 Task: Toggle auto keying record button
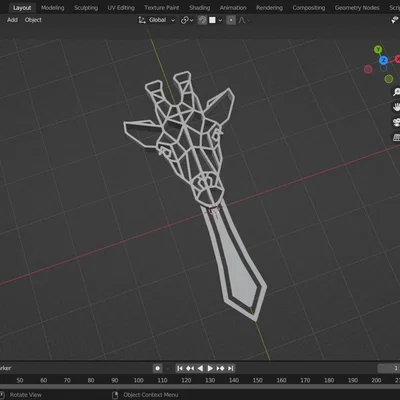(x=158, y=368)
